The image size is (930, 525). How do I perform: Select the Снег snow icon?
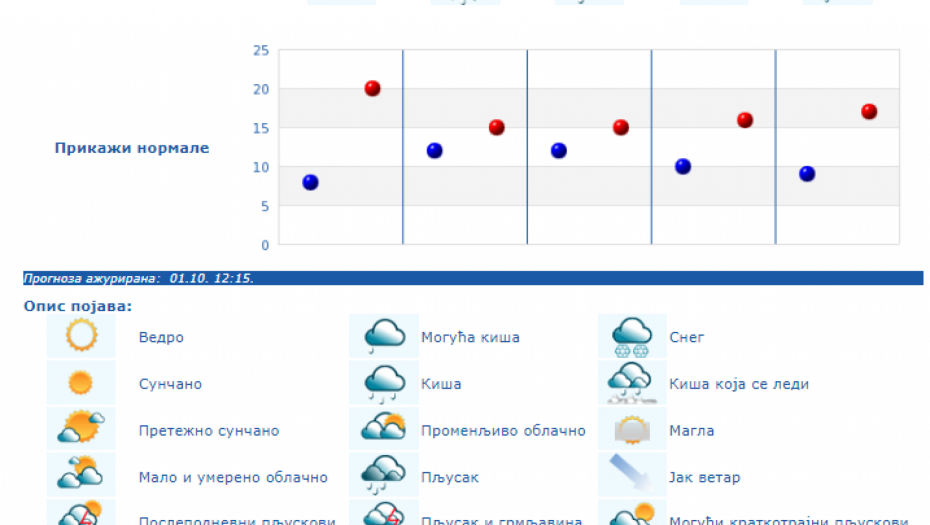click(632, 336)
